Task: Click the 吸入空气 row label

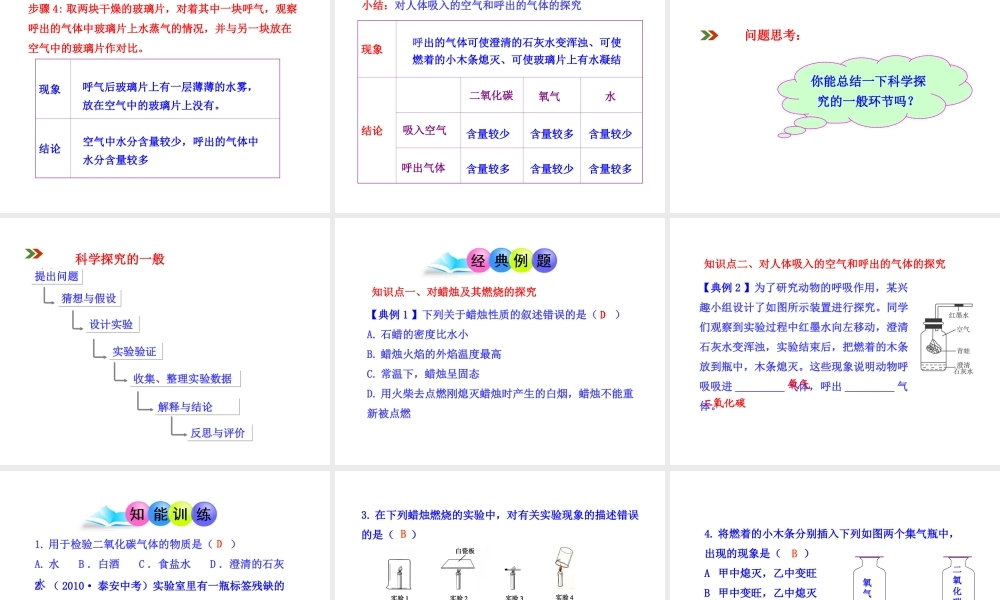Action: pos(424,130)
